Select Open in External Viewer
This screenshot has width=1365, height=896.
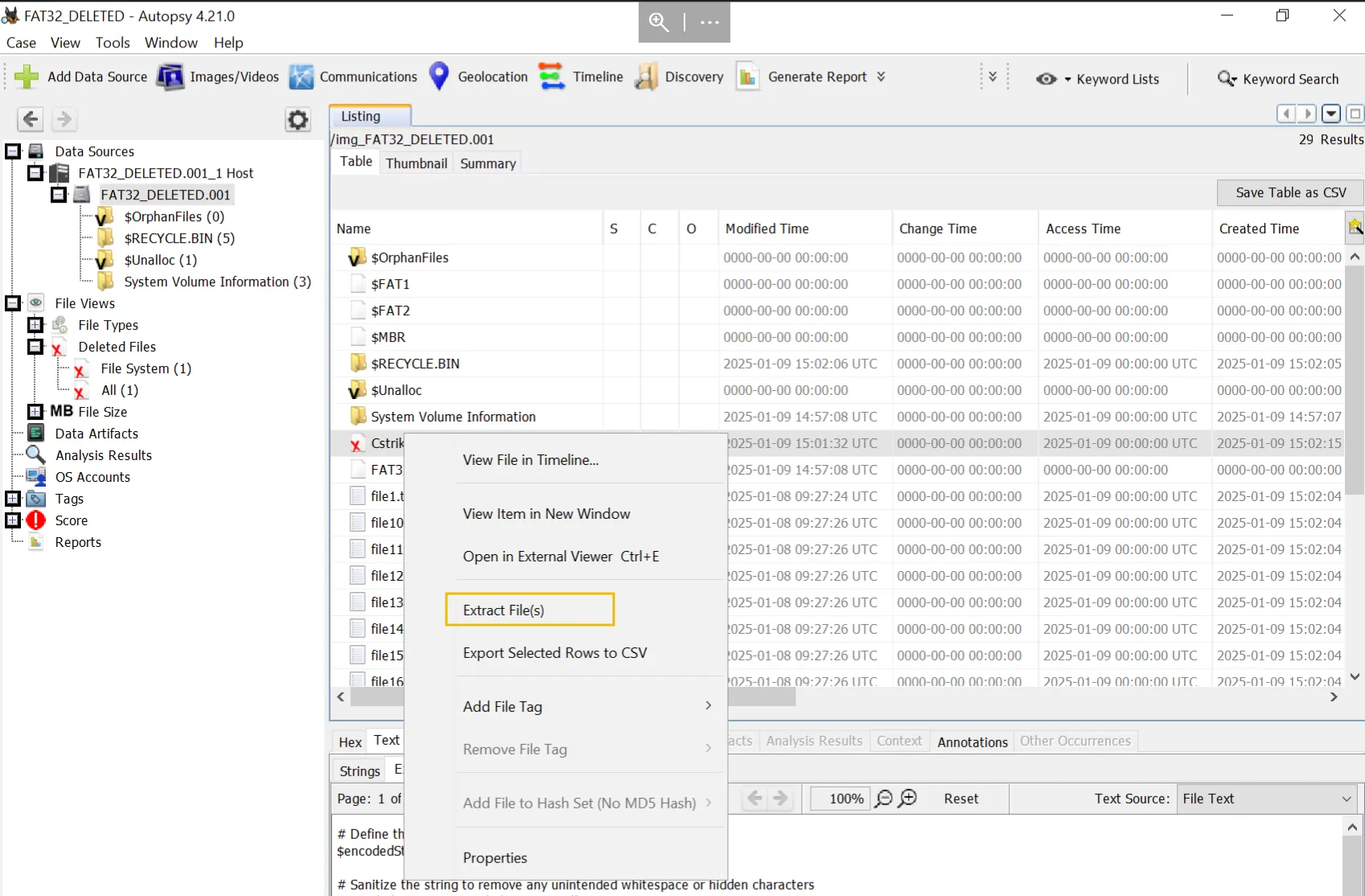[x=561, y=557]
